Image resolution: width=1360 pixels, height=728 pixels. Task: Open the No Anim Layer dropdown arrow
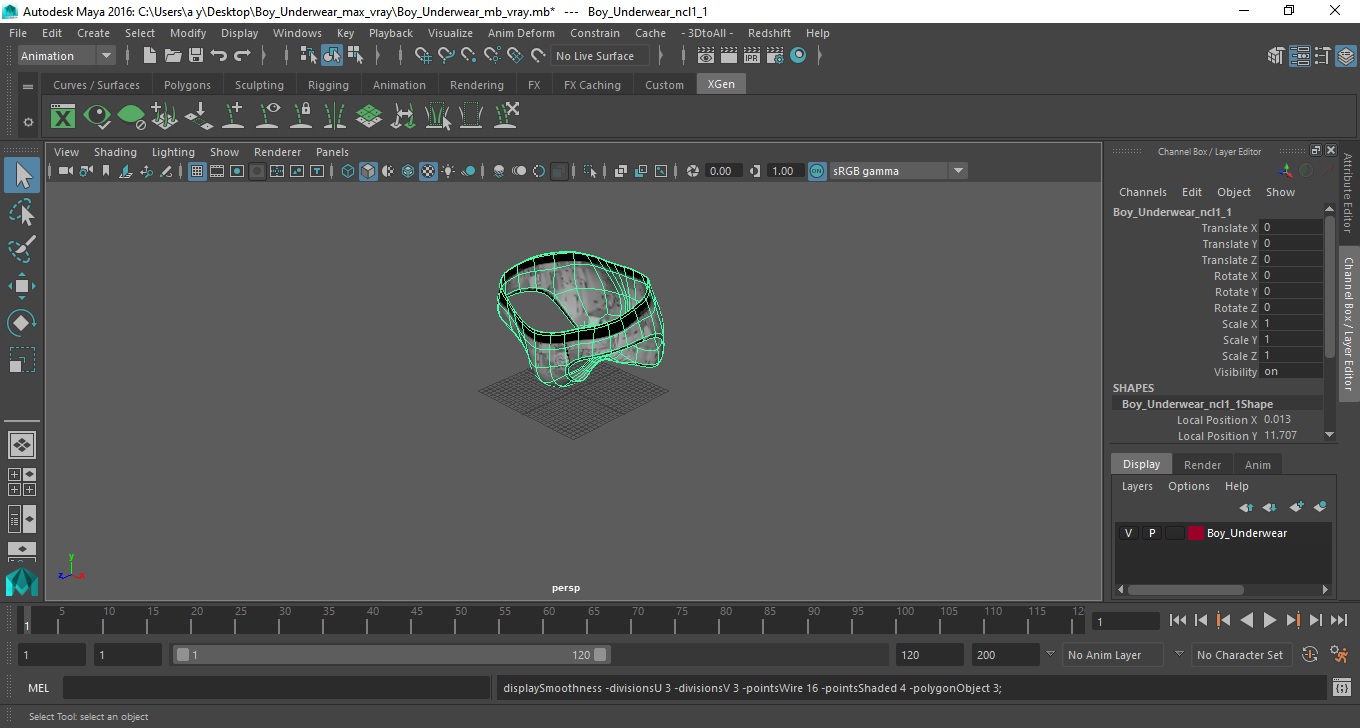1050,655
